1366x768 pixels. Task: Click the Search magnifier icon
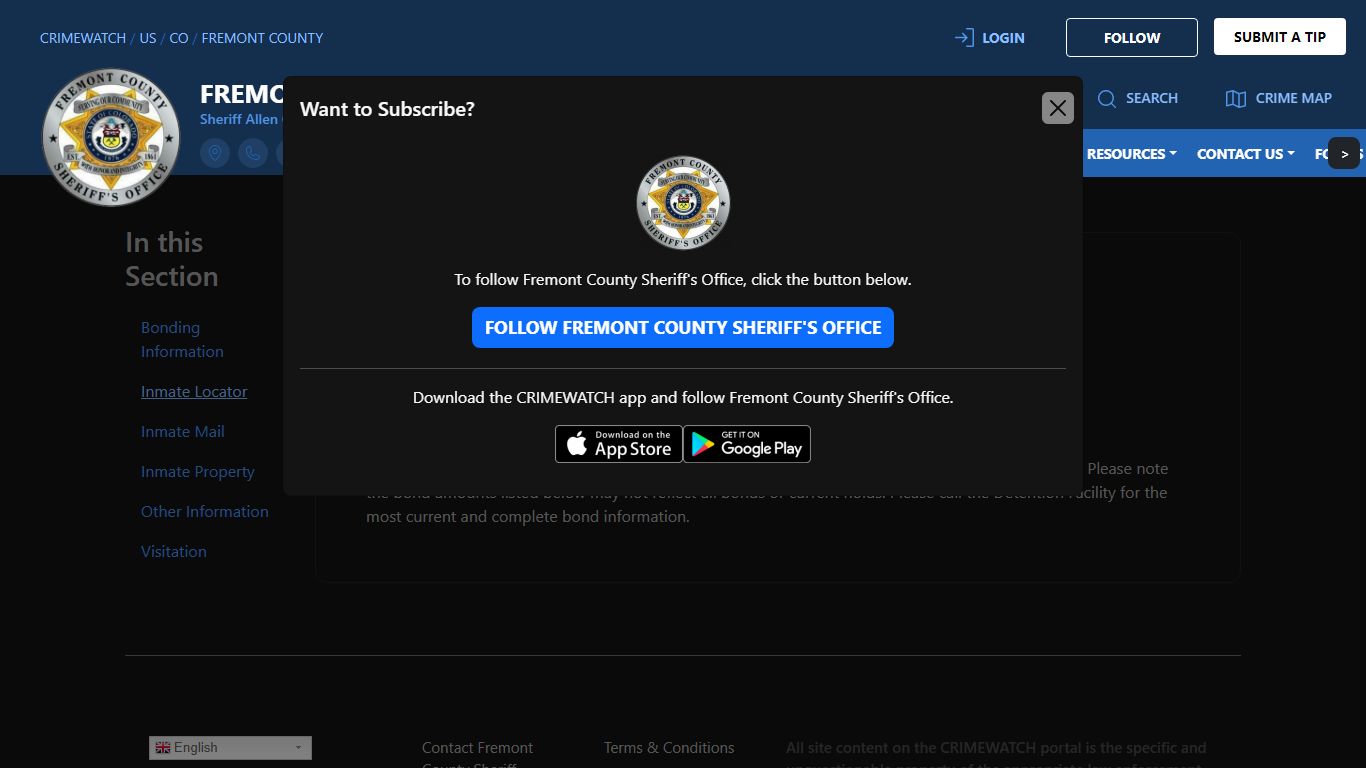point(1107,98)
